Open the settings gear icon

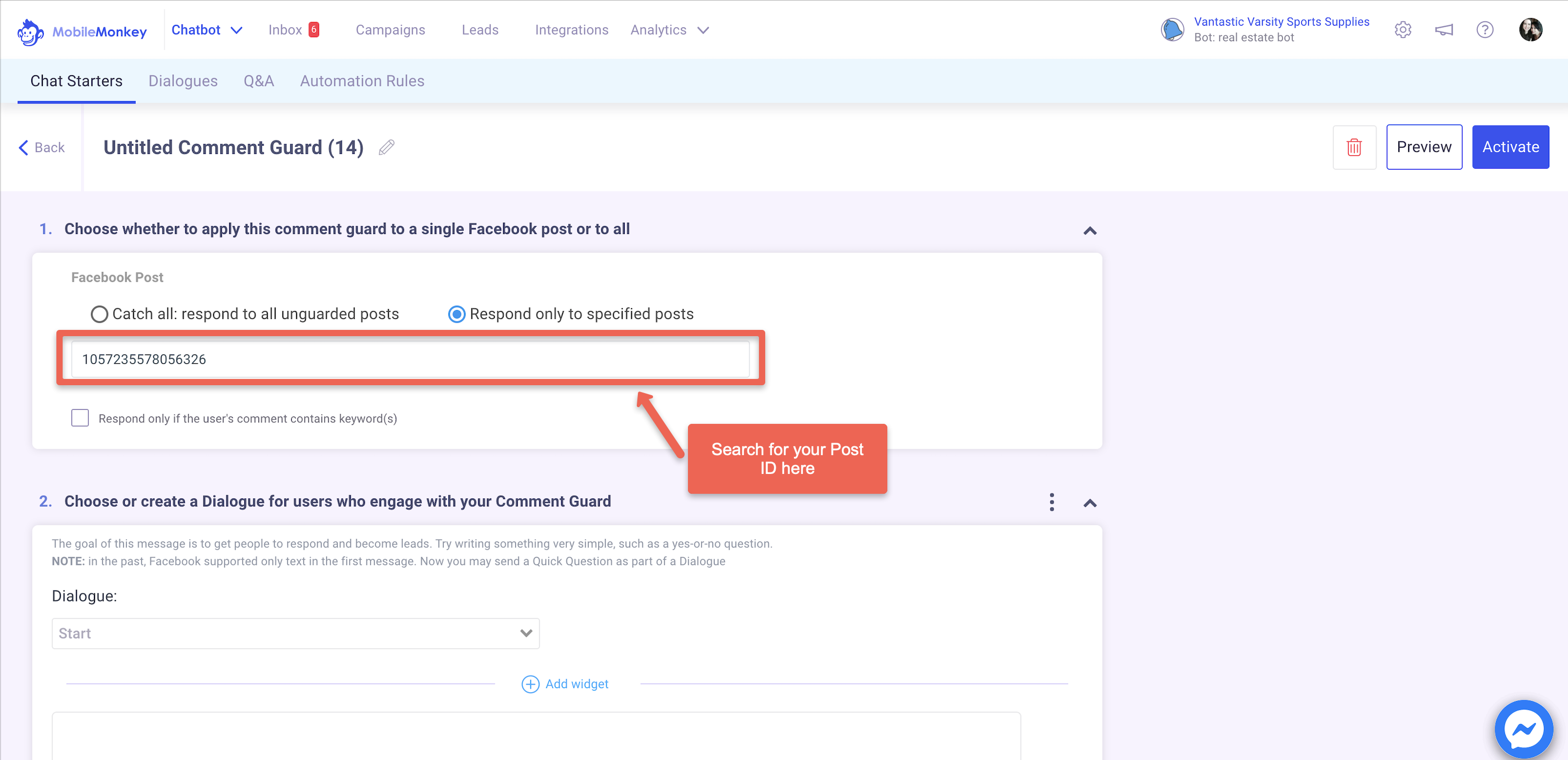(1403, 29)
